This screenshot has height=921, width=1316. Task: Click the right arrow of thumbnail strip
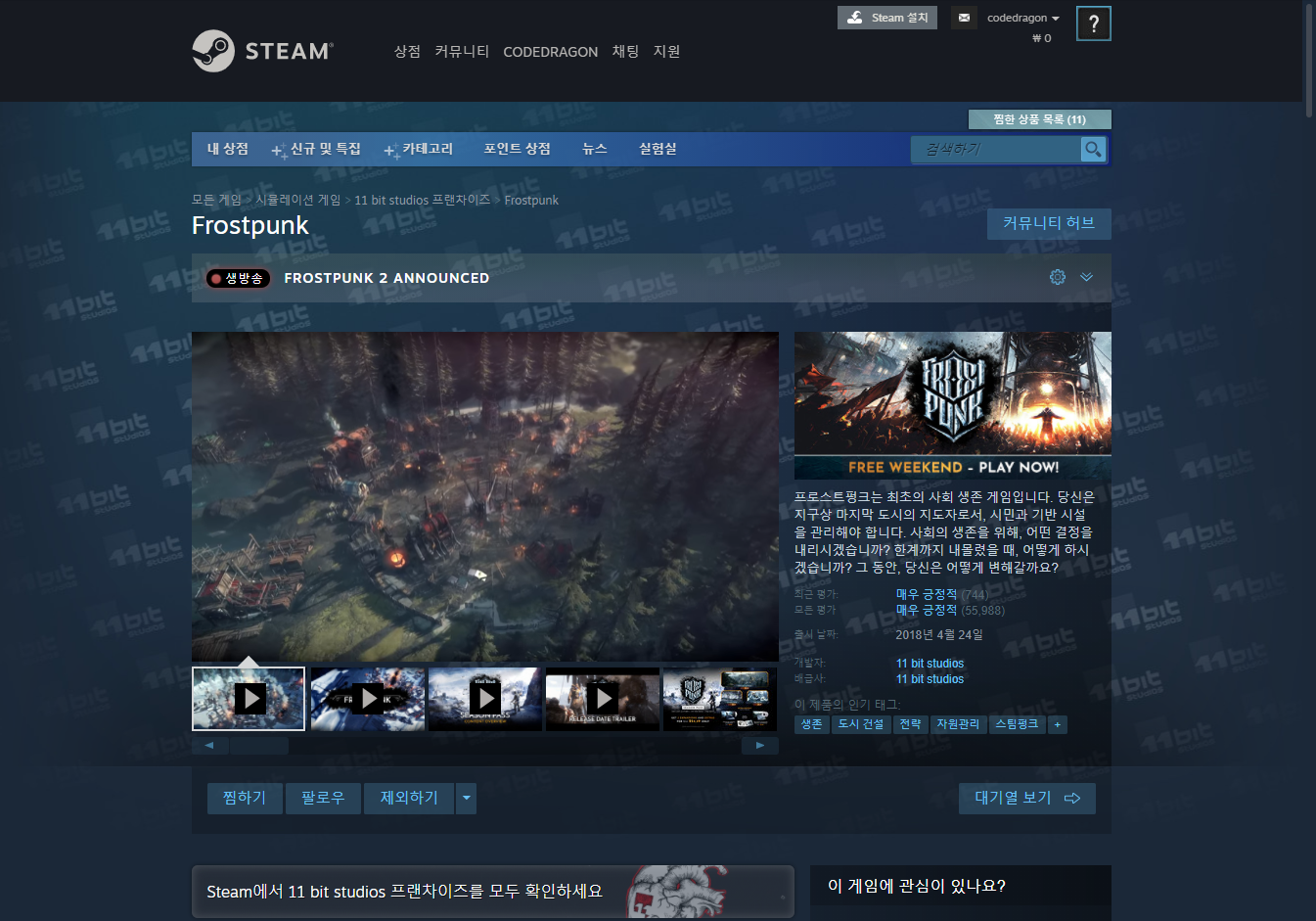click(760, 746)
